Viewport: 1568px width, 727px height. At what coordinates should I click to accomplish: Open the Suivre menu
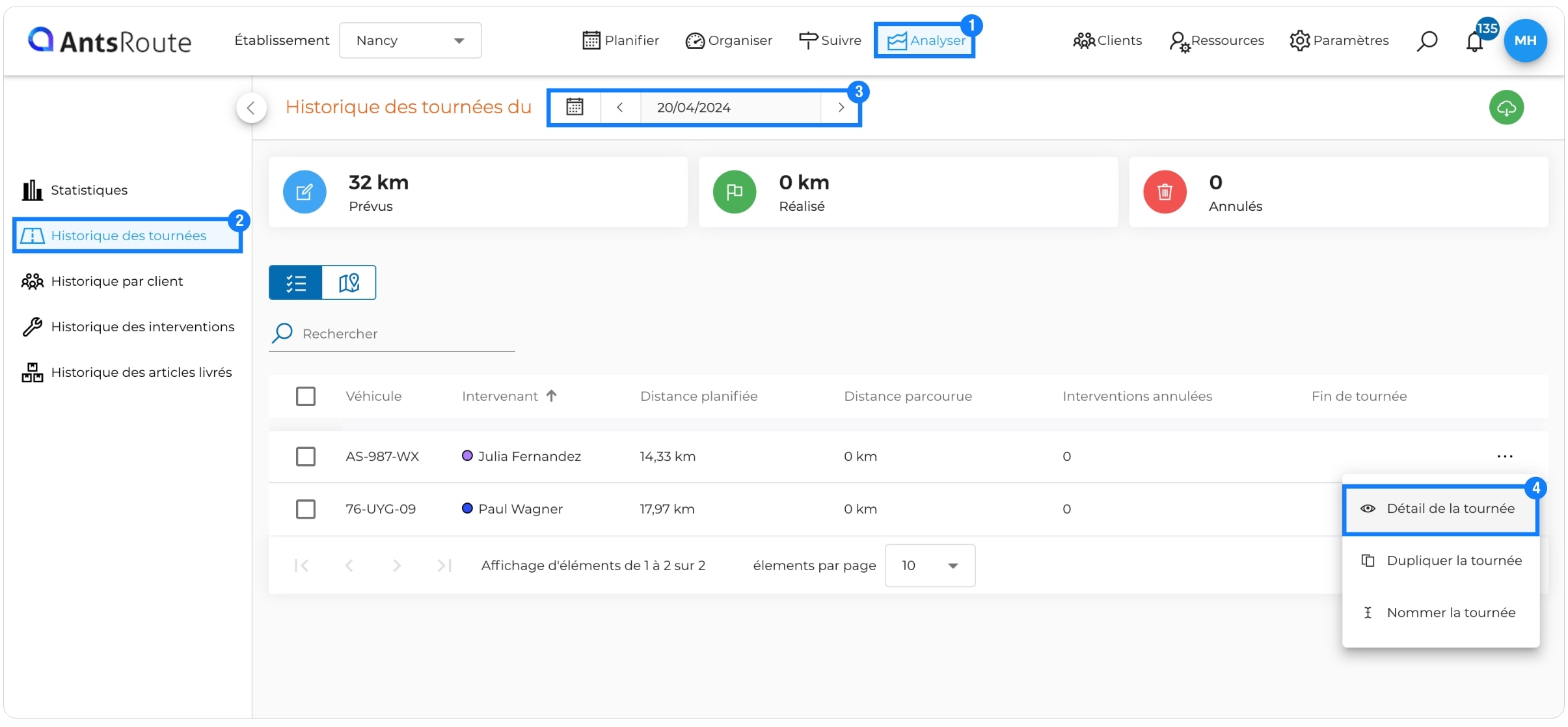[830, 40]
